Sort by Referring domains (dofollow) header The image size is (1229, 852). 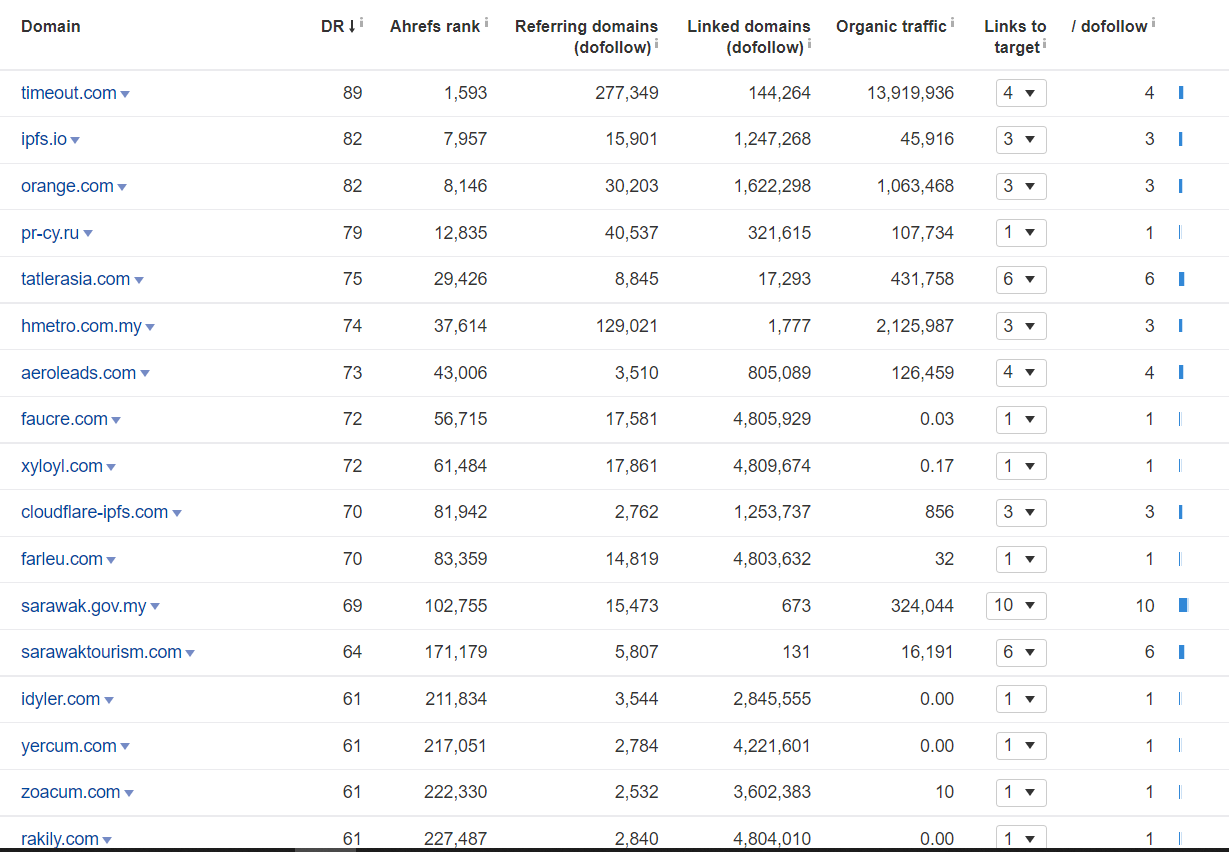[586, 36]
